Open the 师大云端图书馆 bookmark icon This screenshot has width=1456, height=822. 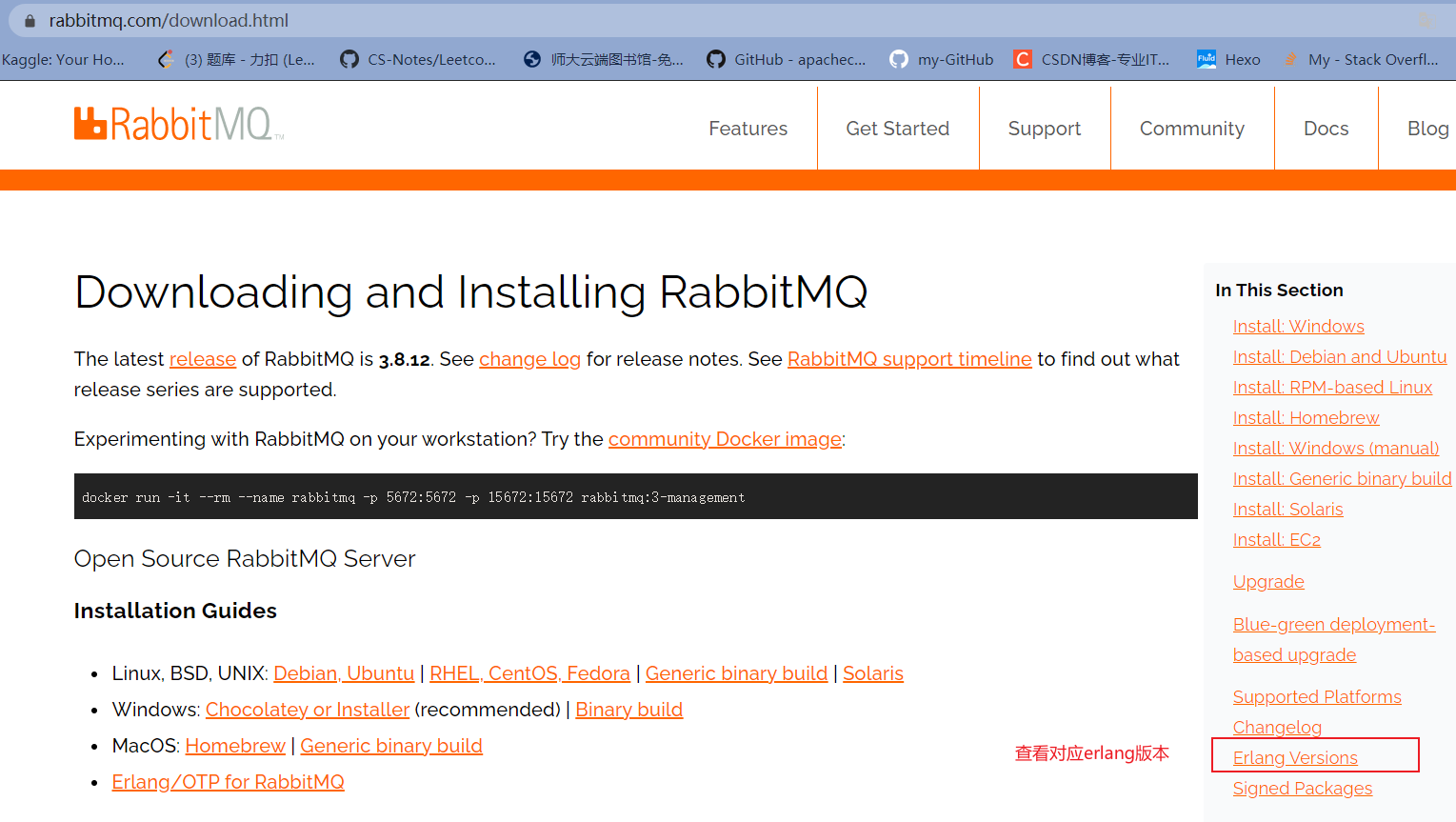pos(532,59)
